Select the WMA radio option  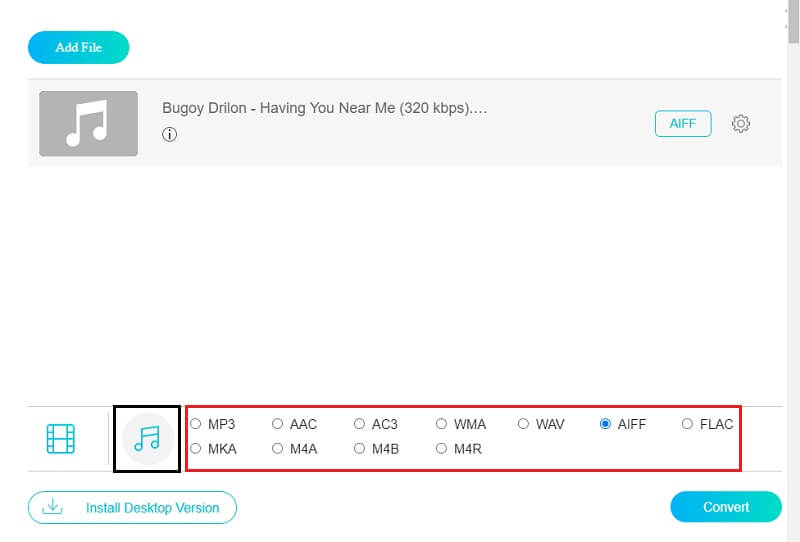tap(442, 424)
